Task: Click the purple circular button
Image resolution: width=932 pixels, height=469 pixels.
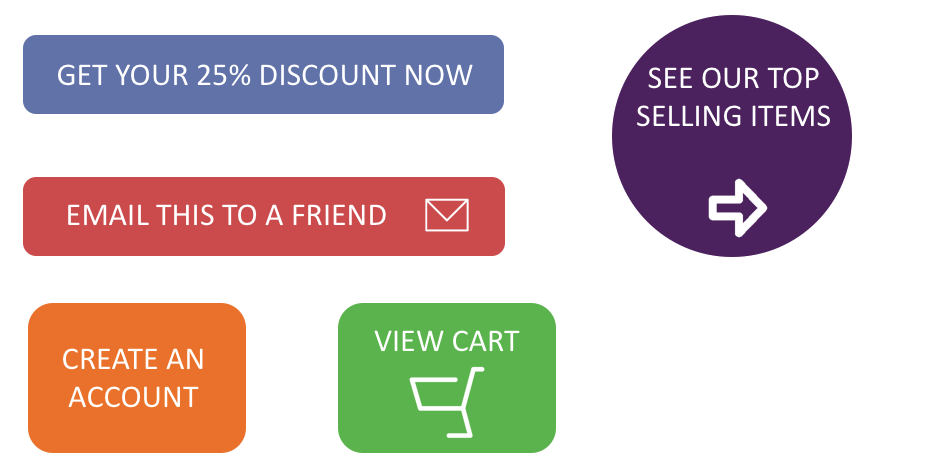Action: [732, 136]
